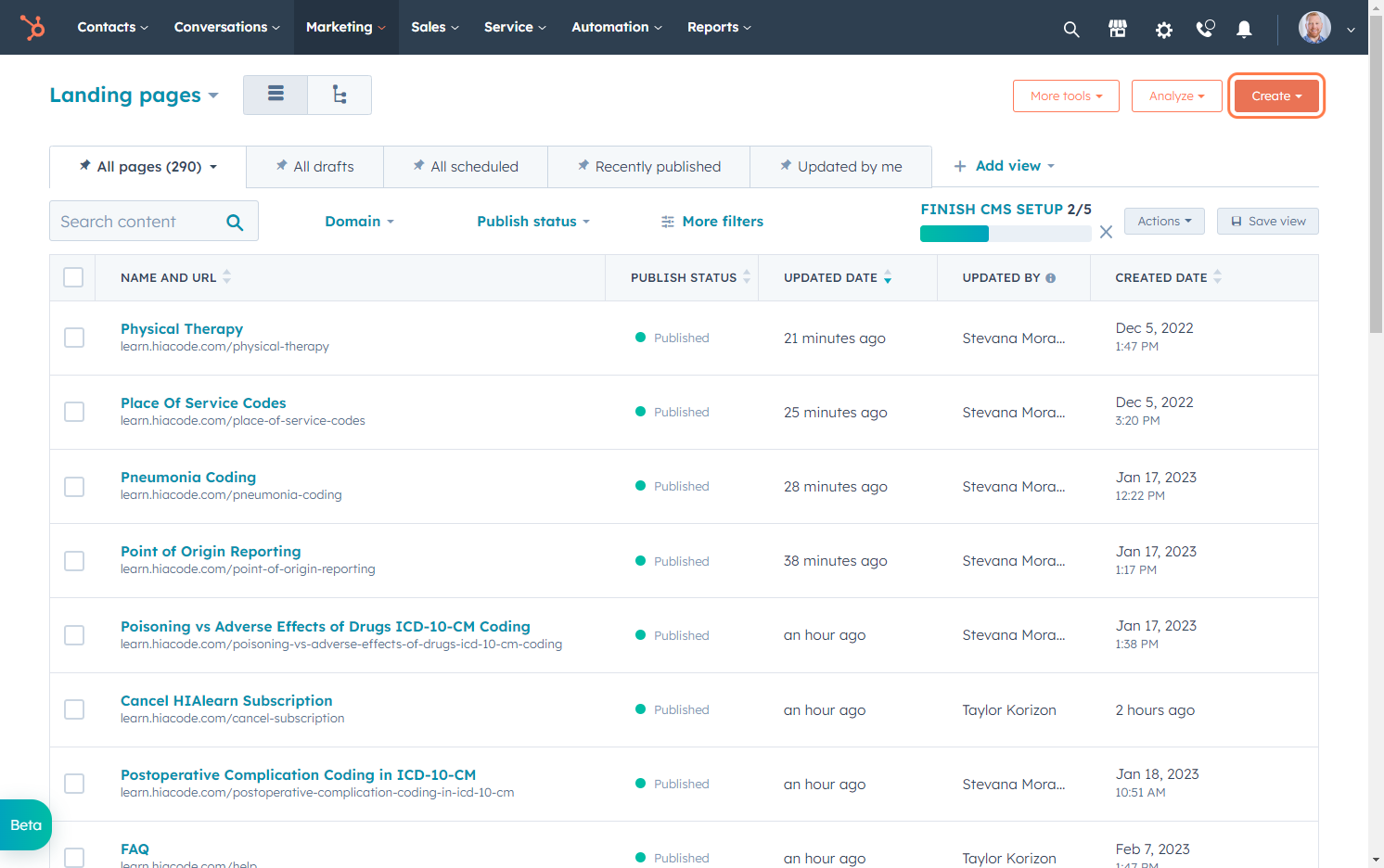1384x868 pixels.
Task: Select the Cancel HIAlearn Subscription checkbox
Action: pos(74,709)
